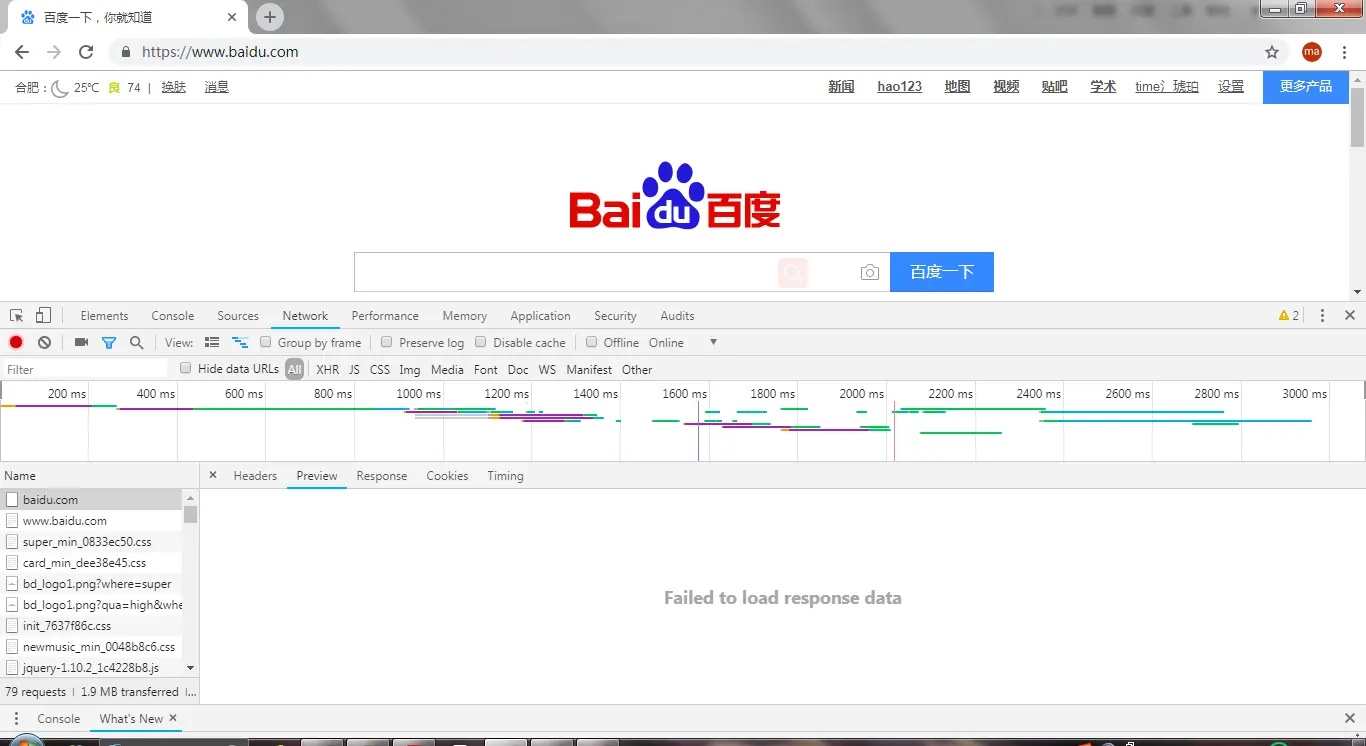Tick the checkbox beside card_min_dee38e45.css
The image size is (1366, 746).
12,562
